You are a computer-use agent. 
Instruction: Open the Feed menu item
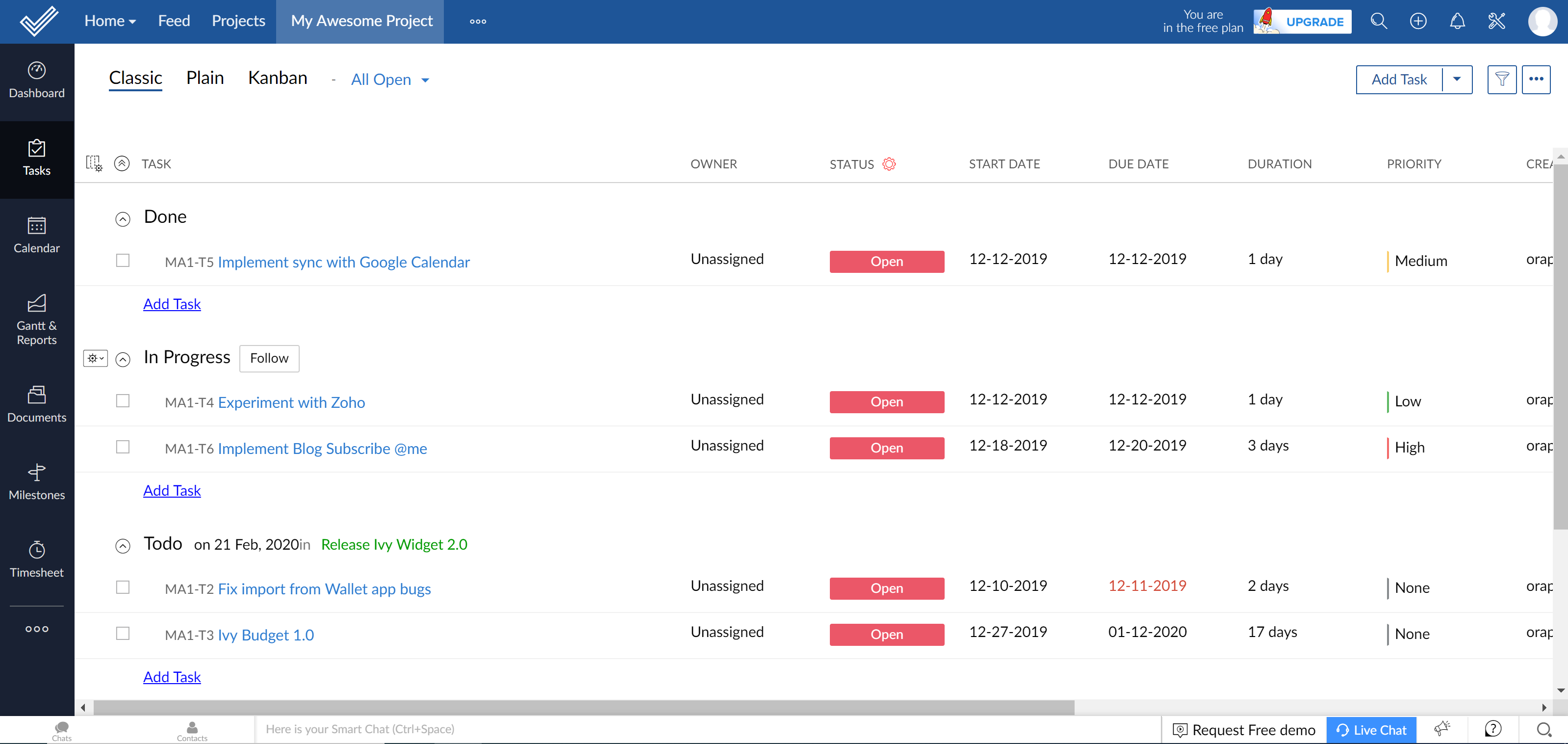click(174, 20)
